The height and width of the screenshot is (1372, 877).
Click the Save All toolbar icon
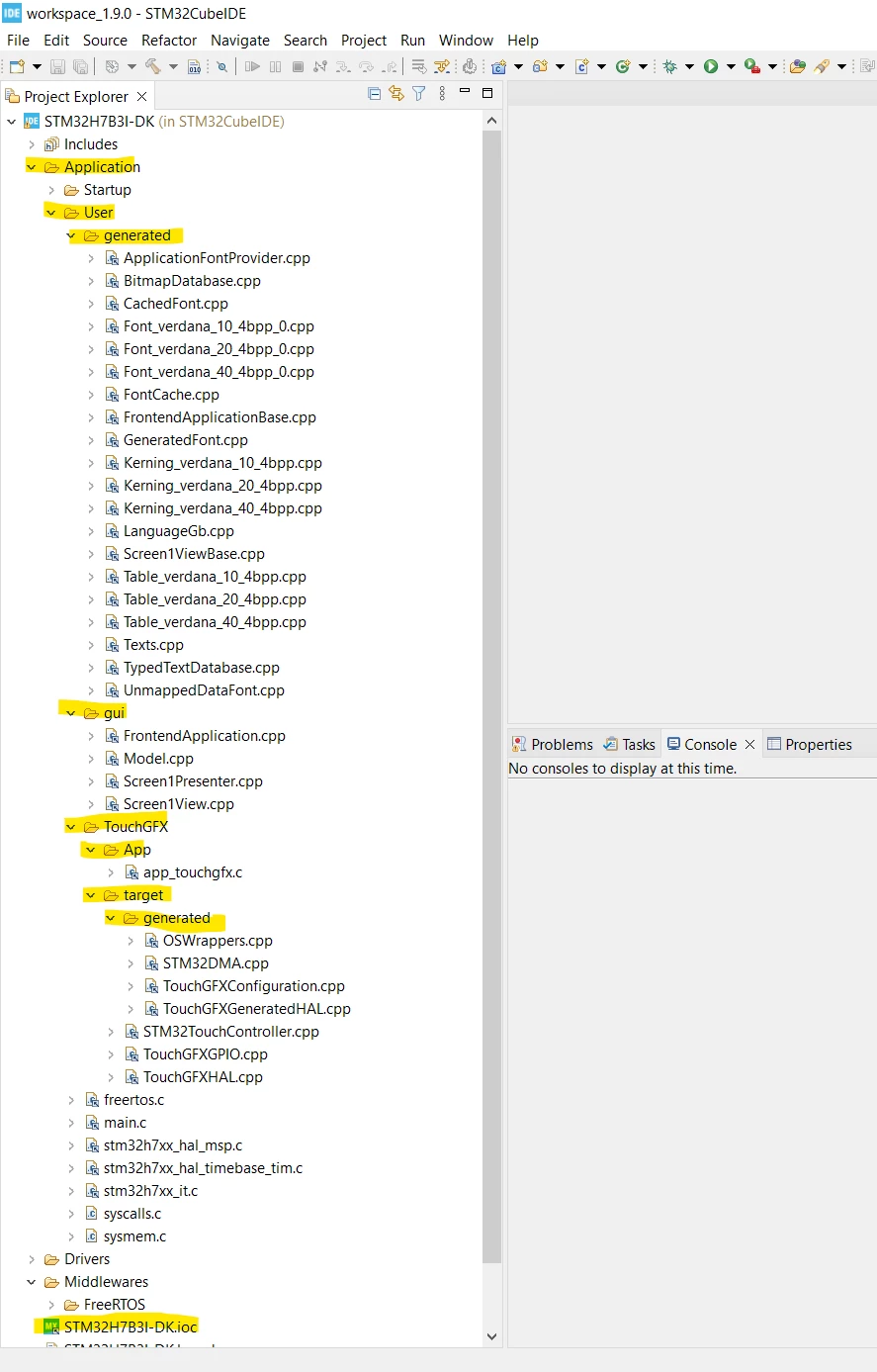(x=80, y=66)
